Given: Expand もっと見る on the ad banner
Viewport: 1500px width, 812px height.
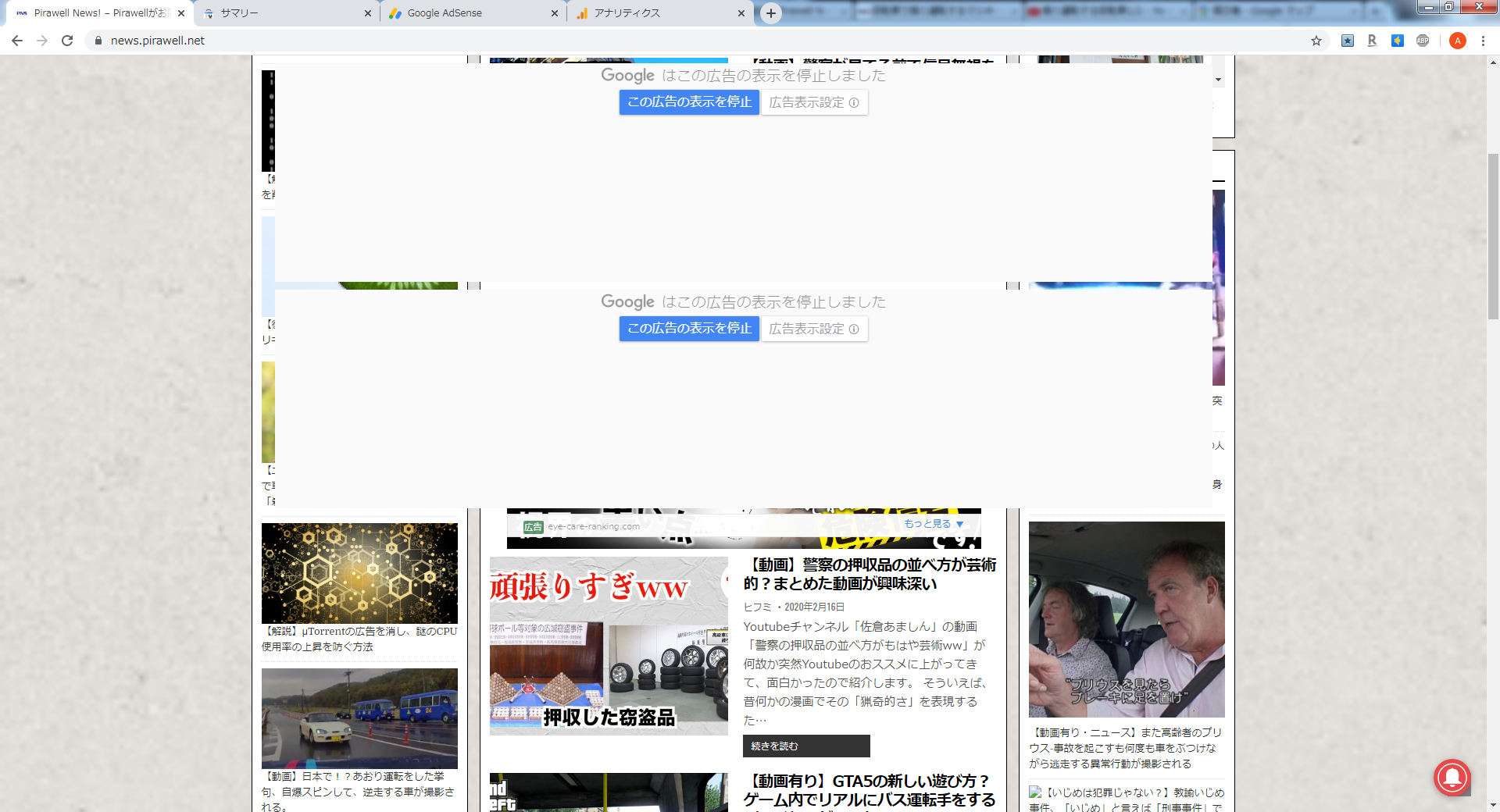Looking at the screenshot, I should tap(934, 524).
